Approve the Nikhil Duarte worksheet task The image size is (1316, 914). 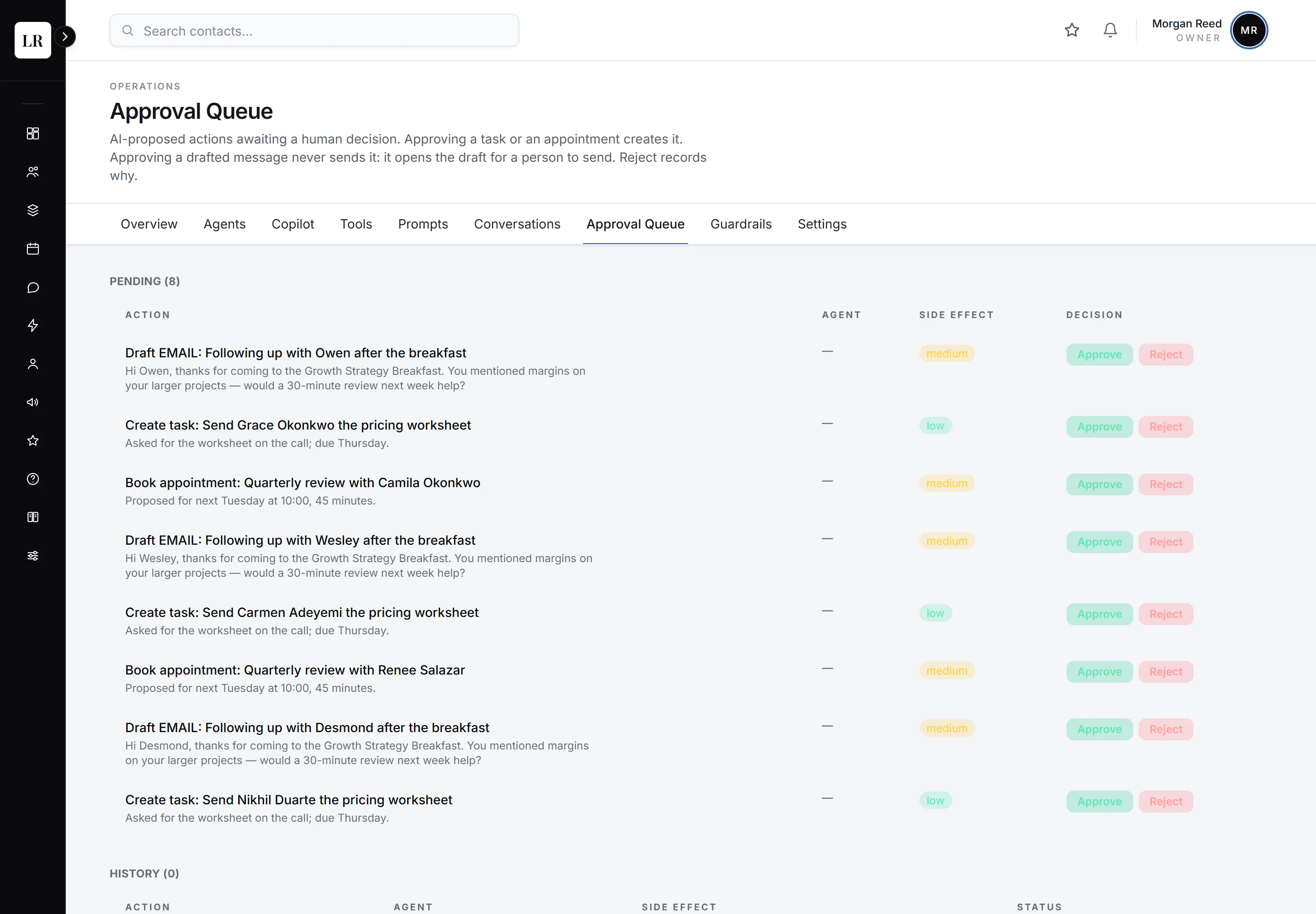[1099, 801]
